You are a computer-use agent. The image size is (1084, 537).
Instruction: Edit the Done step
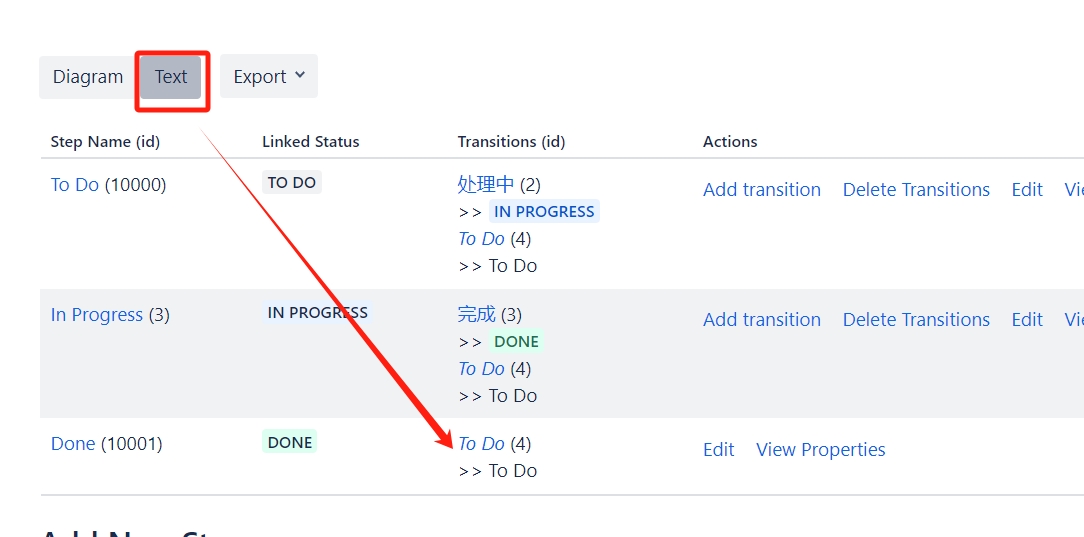[719, 450]
